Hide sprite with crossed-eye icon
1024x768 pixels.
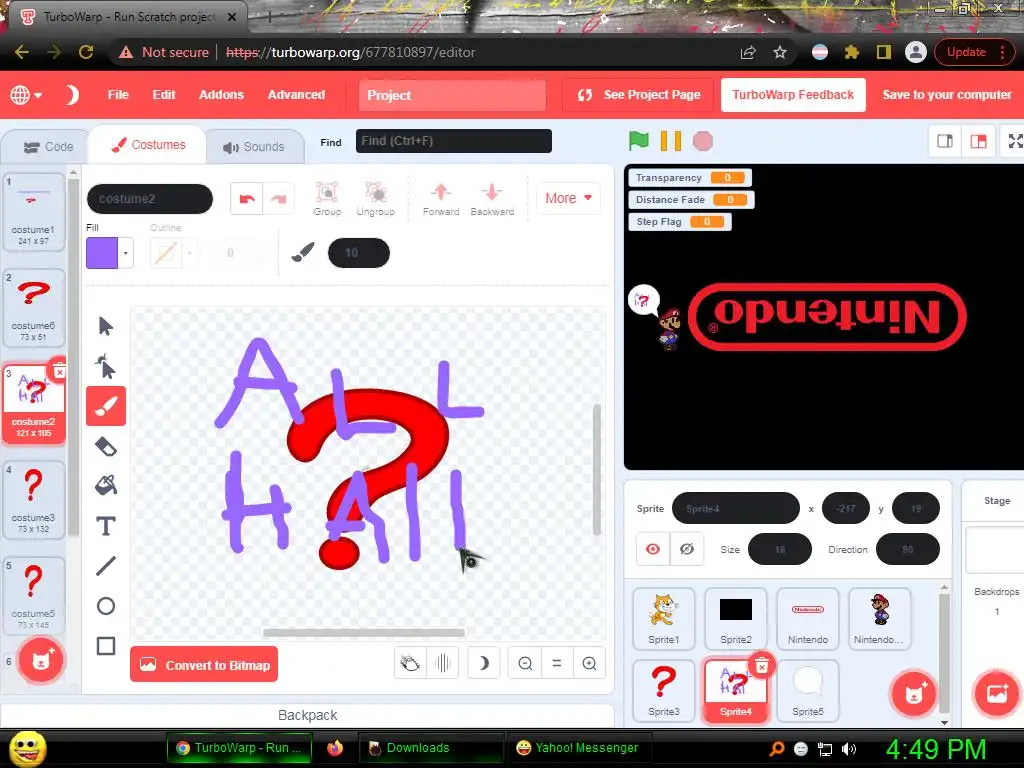[686, 549]
